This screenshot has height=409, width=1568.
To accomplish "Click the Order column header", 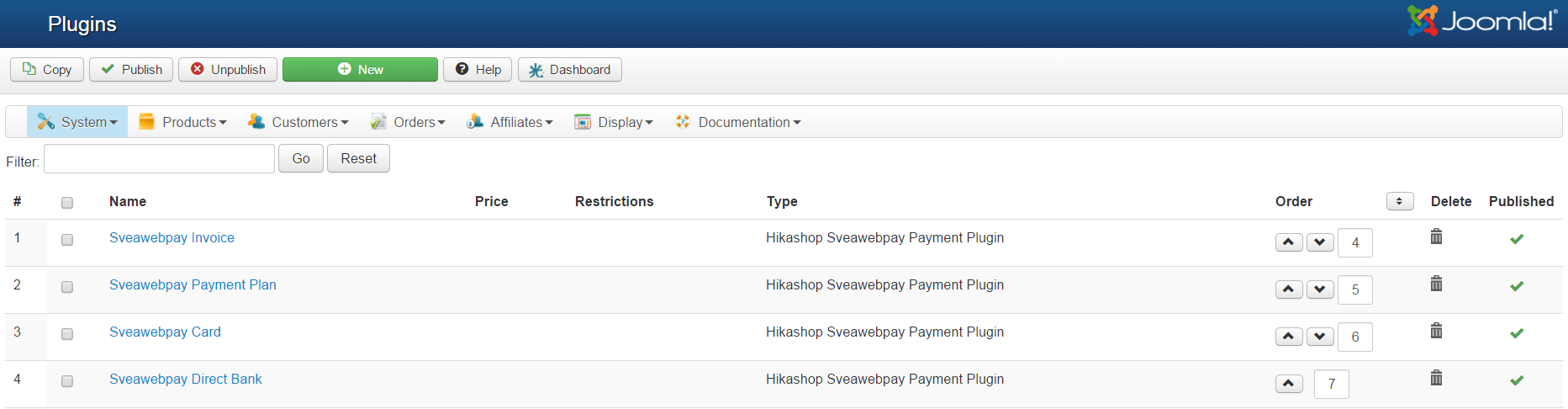I will point(1294,201).
